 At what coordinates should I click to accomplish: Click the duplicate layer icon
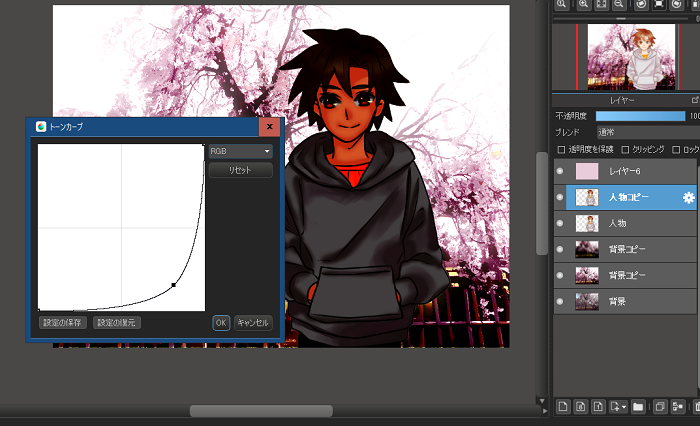(x=660, y=406)
